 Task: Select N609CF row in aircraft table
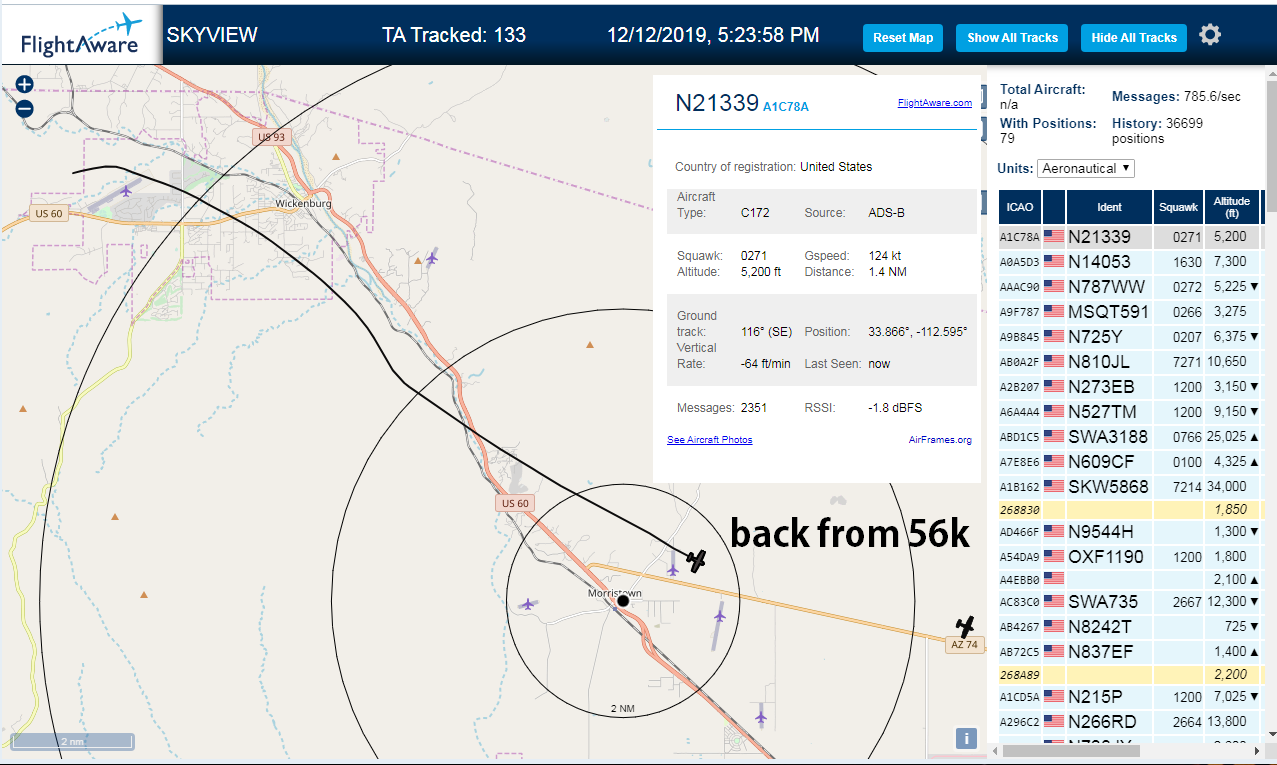(x=1130, y=462)
